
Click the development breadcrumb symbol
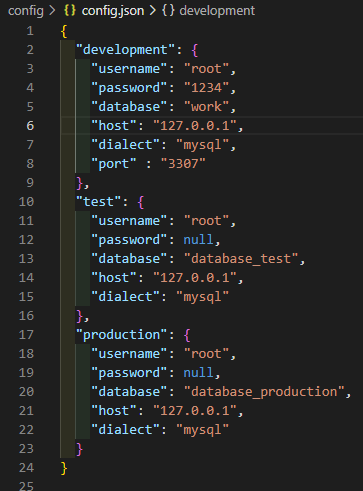pos(217,11)
